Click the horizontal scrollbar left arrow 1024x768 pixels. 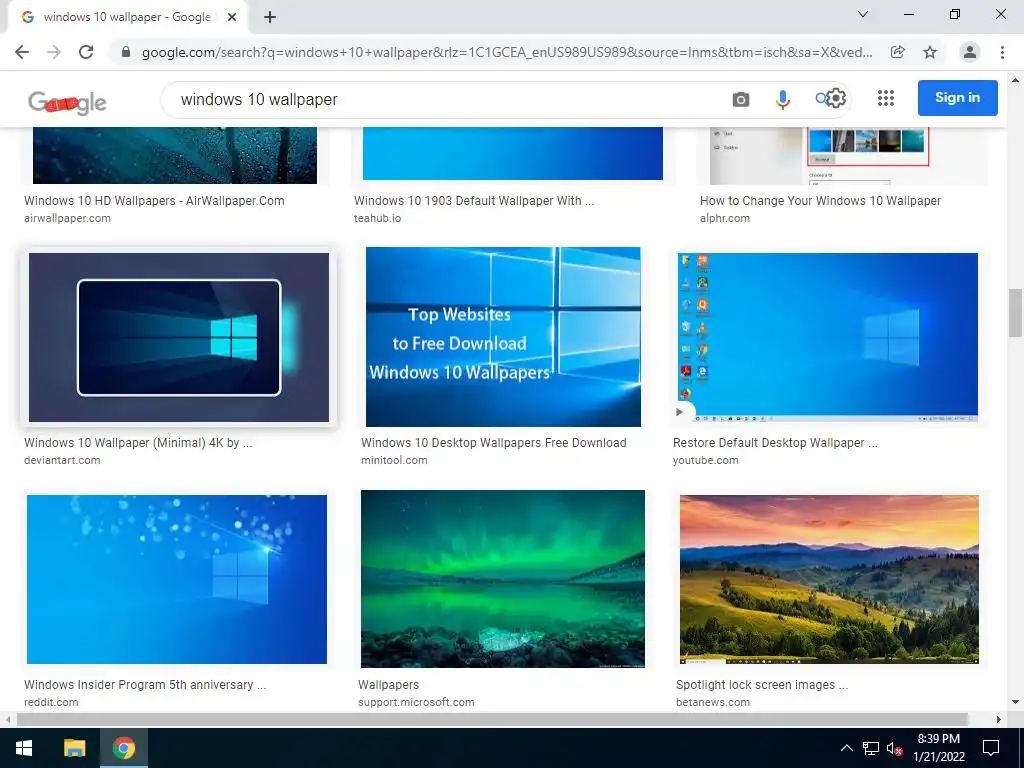tap(8, 719)
